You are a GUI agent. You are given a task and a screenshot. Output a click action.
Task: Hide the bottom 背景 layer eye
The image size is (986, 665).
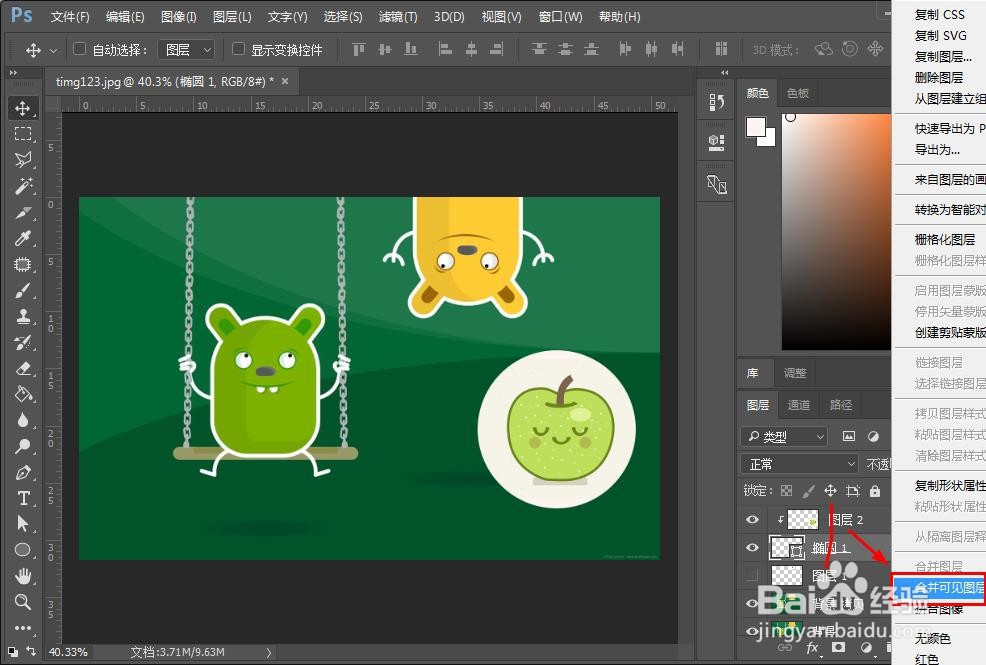pyautogui.click(x=752, y=630)
